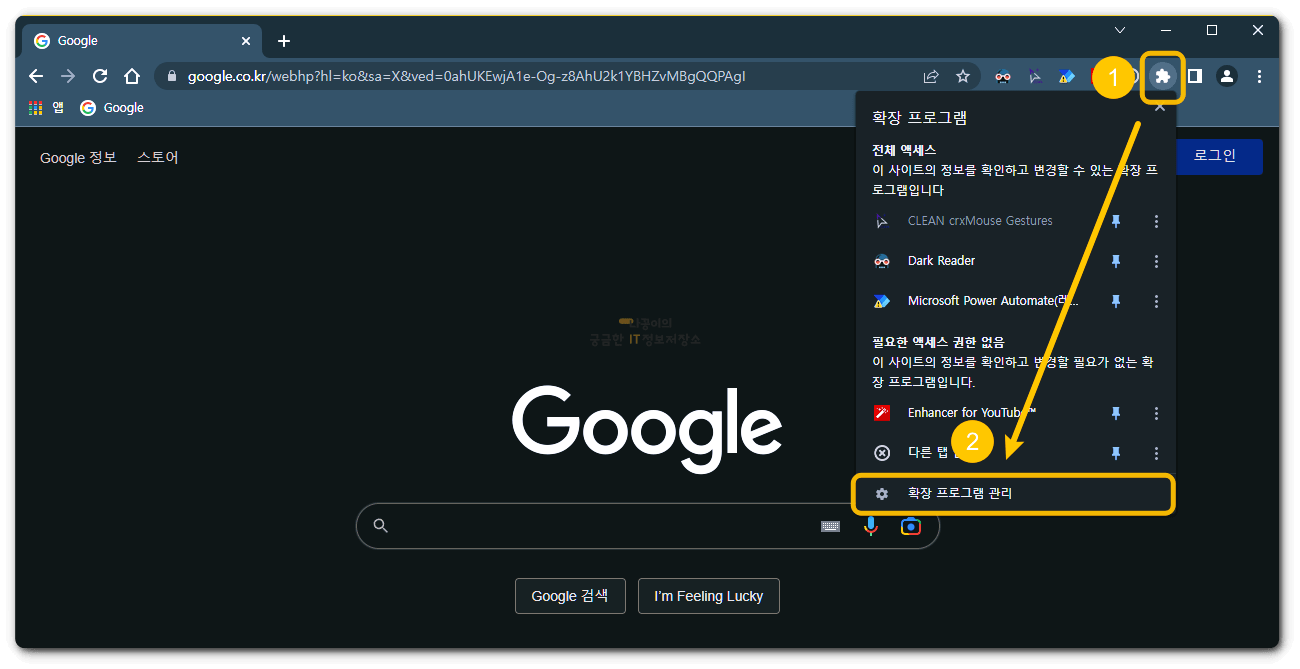Click the side panel icon next to extensions
The image size is (1300, 669).
pos(1194,76)
